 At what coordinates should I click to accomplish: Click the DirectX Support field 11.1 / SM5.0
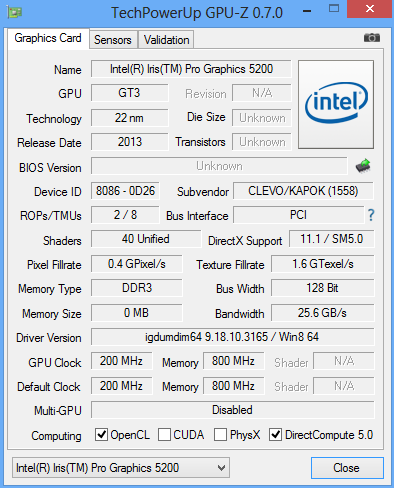point(331,239)
